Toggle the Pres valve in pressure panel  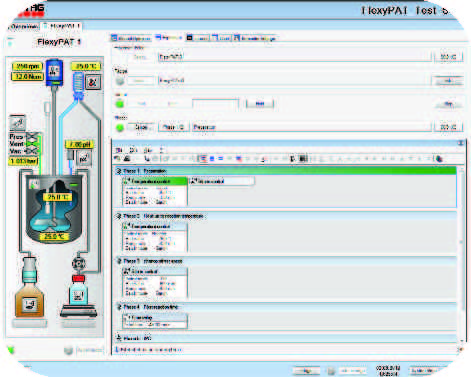(32, 137)
